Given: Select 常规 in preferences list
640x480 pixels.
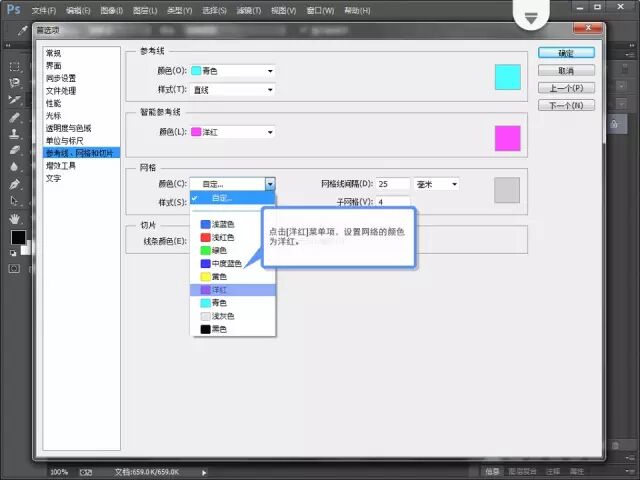Looking at the screenshot, I should click(82, 53).
